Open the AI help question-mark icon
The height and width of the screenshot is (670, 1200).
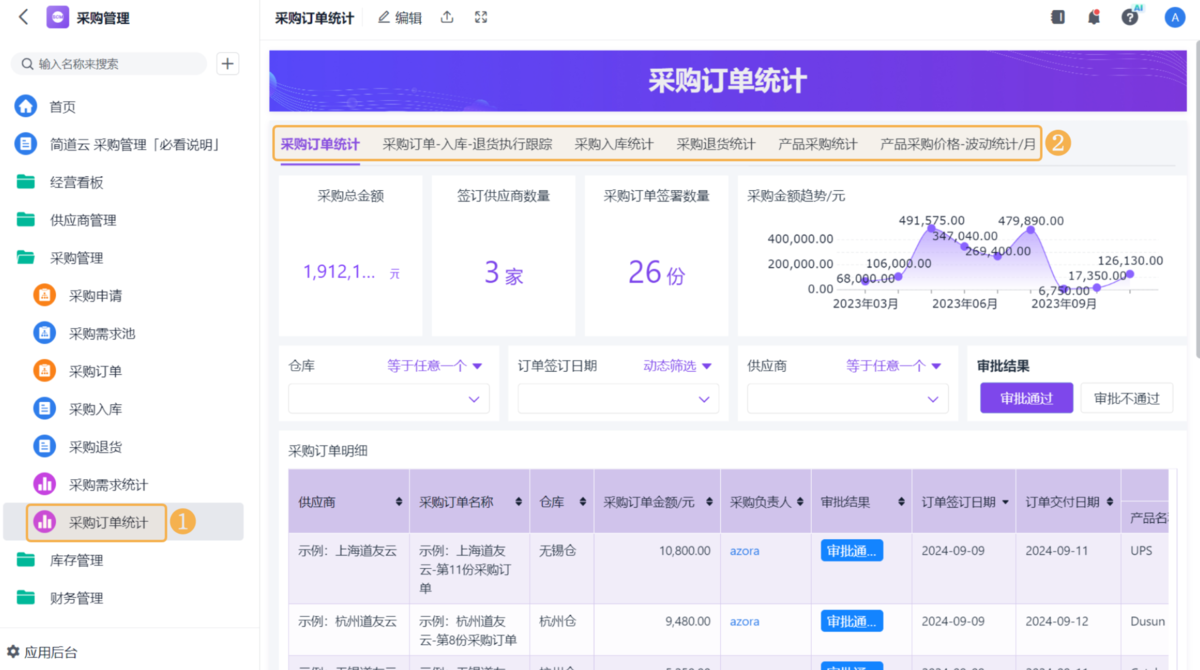point(1130,17)
